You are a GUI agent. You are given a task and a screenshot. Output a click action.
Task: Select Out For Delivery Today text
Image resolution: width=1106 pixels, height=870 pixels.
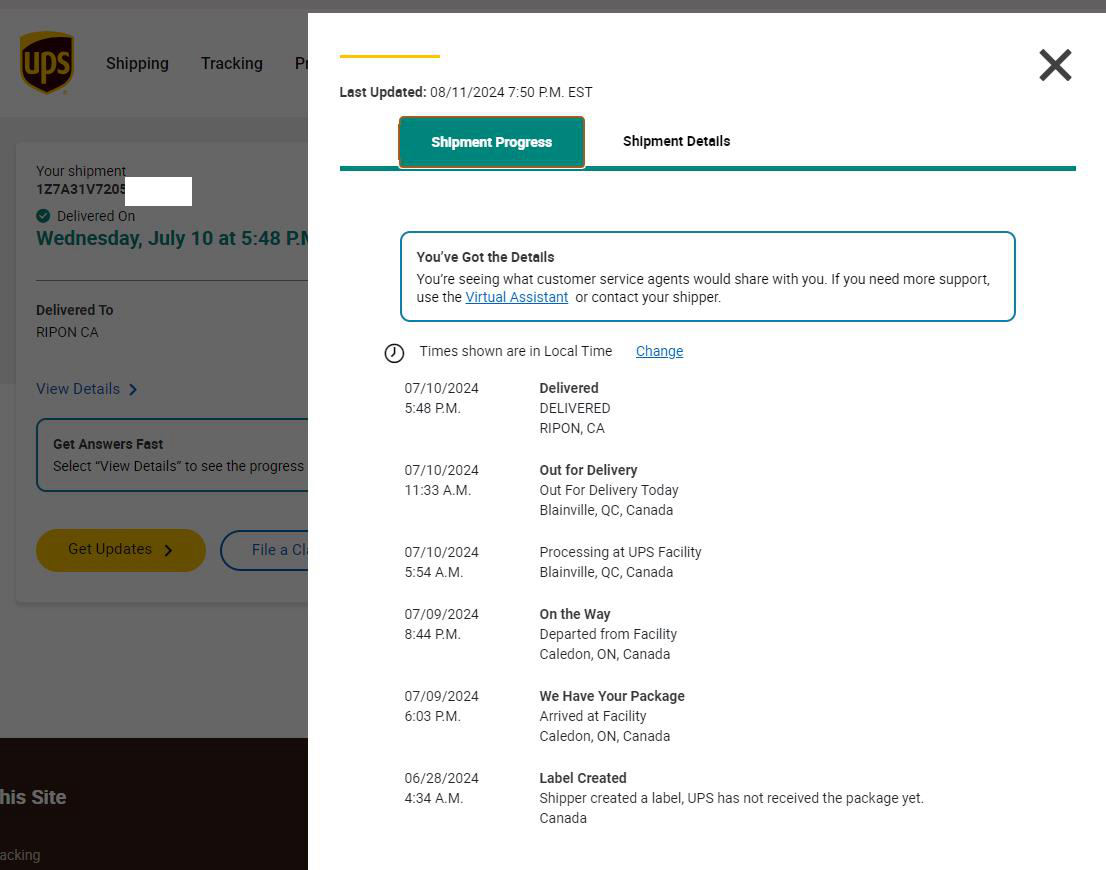609,490
